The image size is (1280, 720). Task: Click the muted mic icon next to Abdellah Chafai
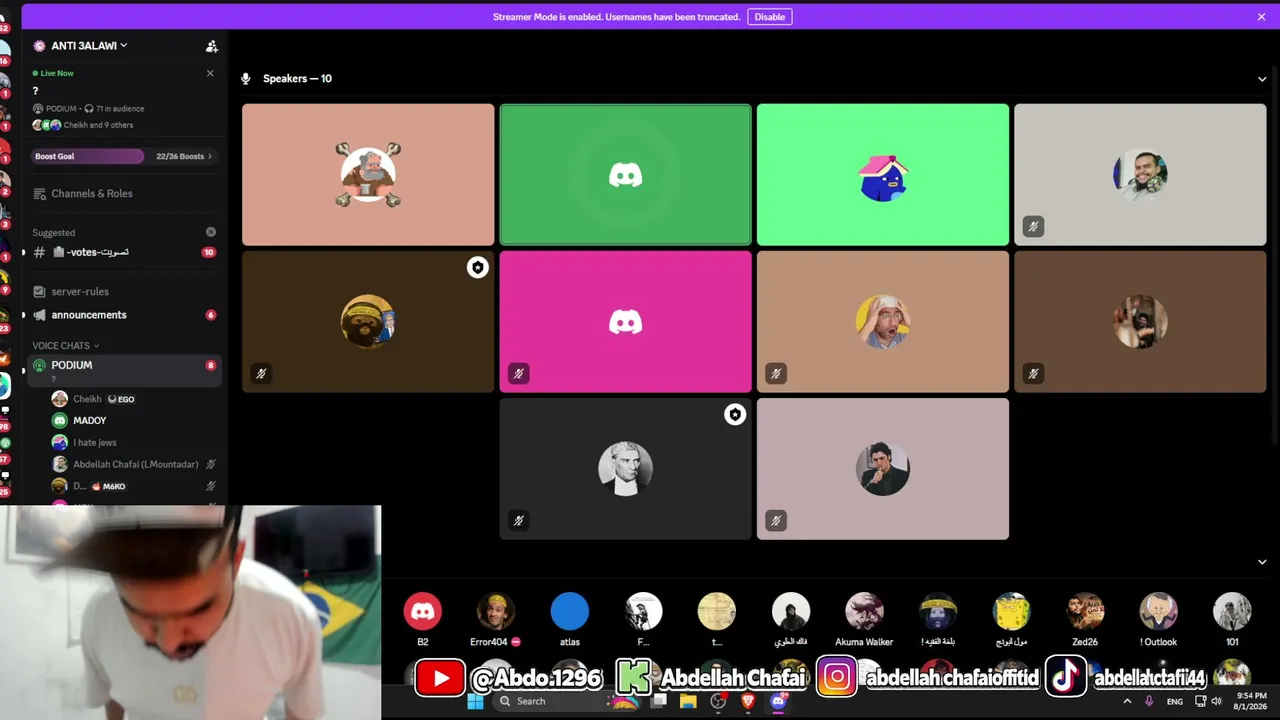pos(210,464)
